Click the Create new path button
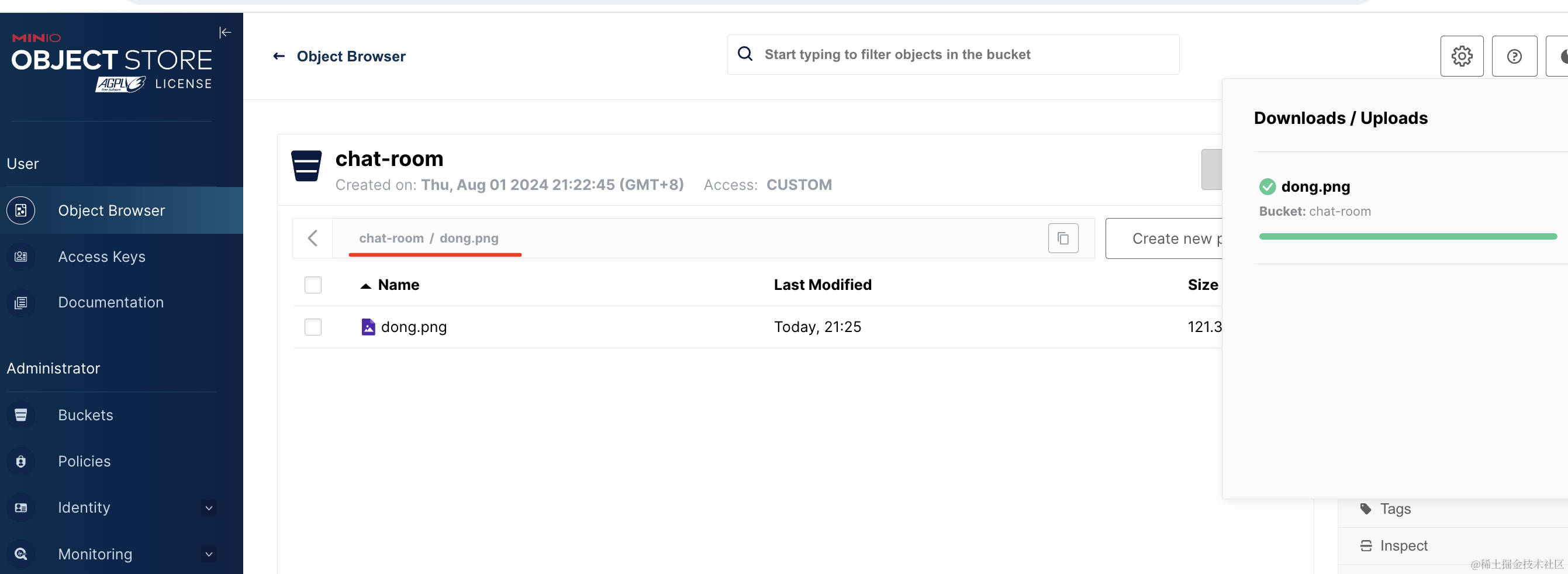The height and width of the screenshot is (574, 1568). click(1164, 238)
